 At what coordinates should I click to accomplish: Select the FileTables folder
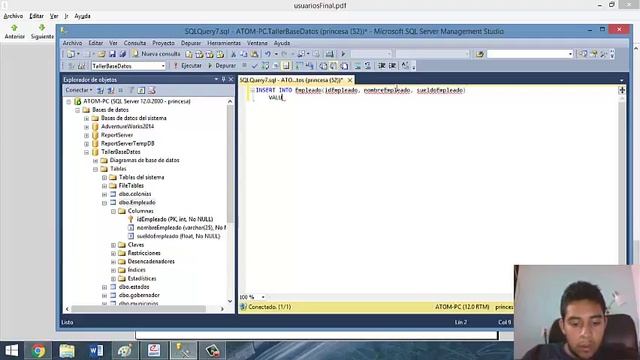coord(131,186)
